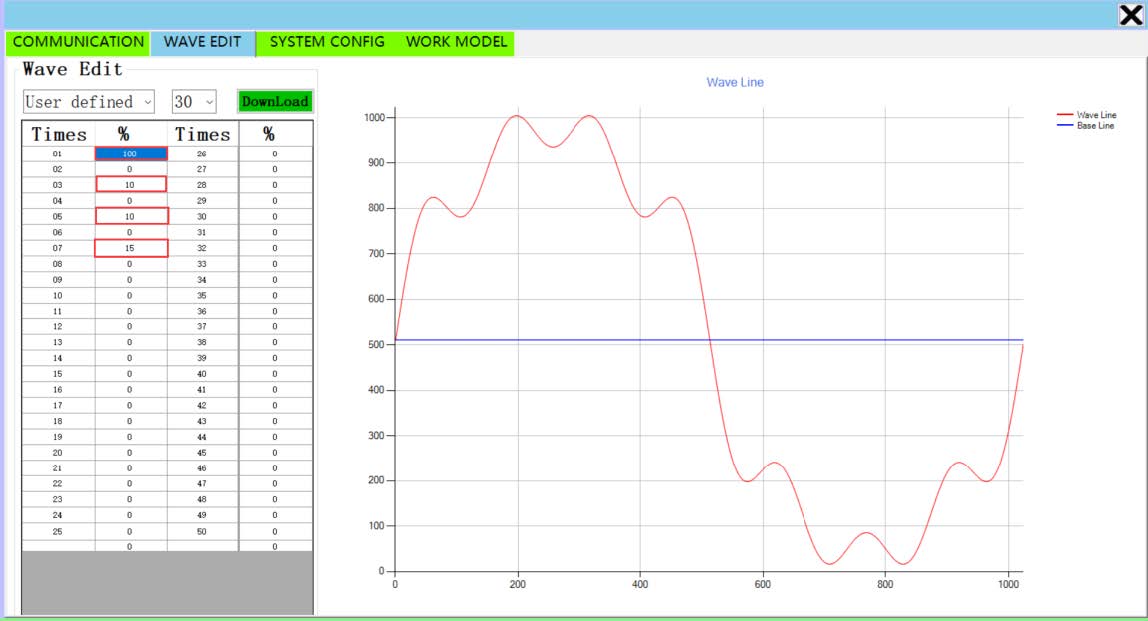Edit the harmonic 26 percent cell
This screenshot has height=621, width=1148.
(x=275, y=154)
